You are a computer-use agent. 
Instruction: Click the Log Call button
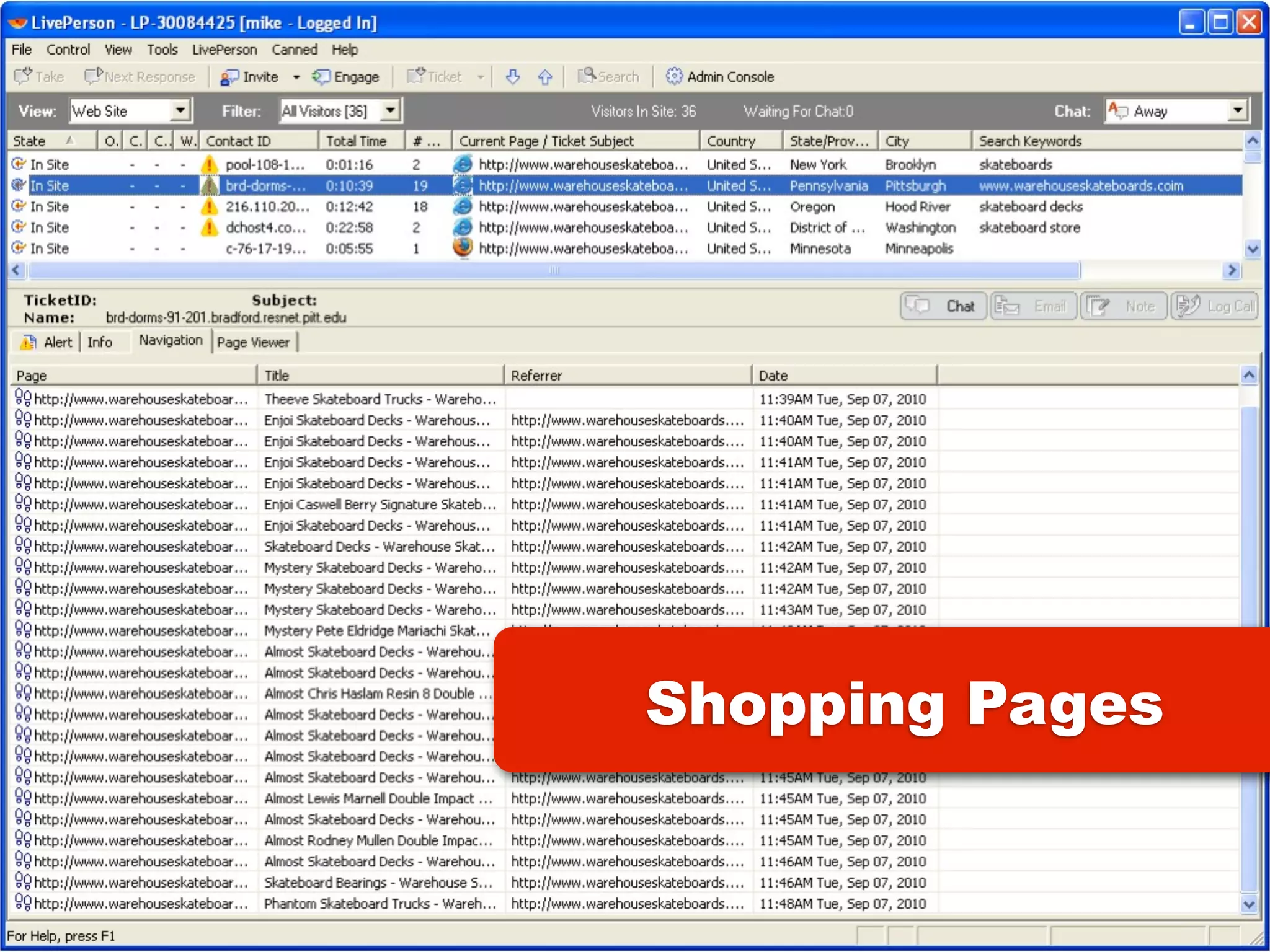click(x=1214, y=306)
